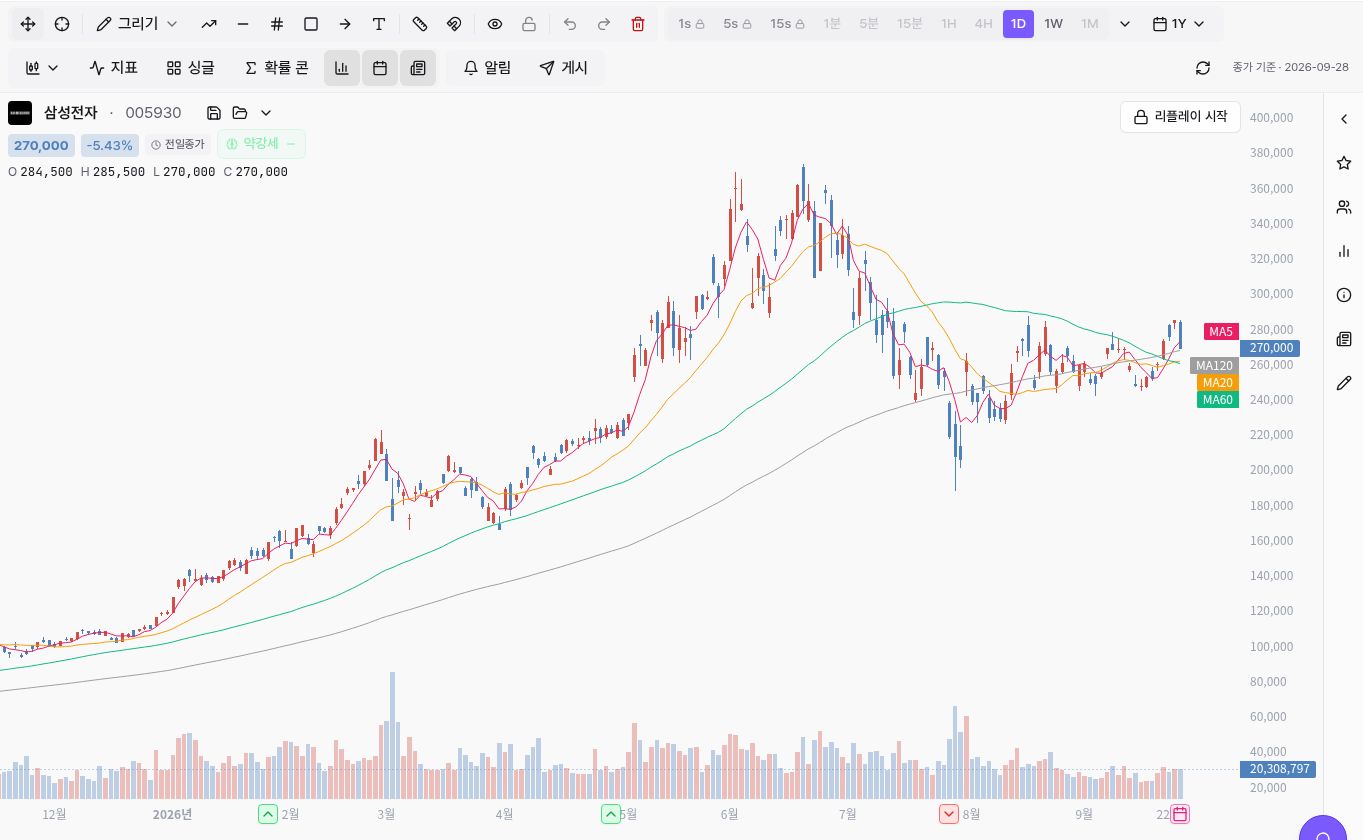Switch to the 1W timeframe
The height and width of the screenshot is (840, 1363).
pyautogui.click(x=1054, y=24)
